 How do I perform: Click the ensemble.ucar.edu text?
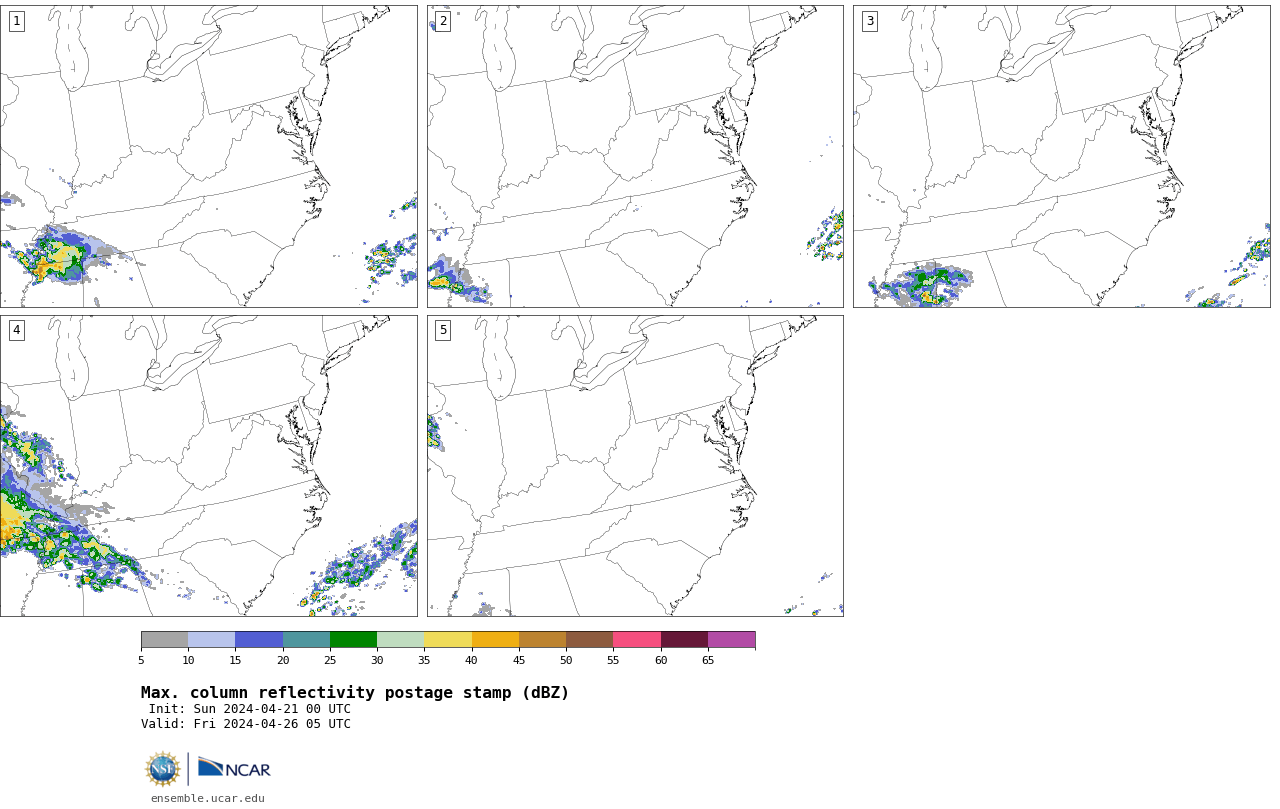coord(208,798)
